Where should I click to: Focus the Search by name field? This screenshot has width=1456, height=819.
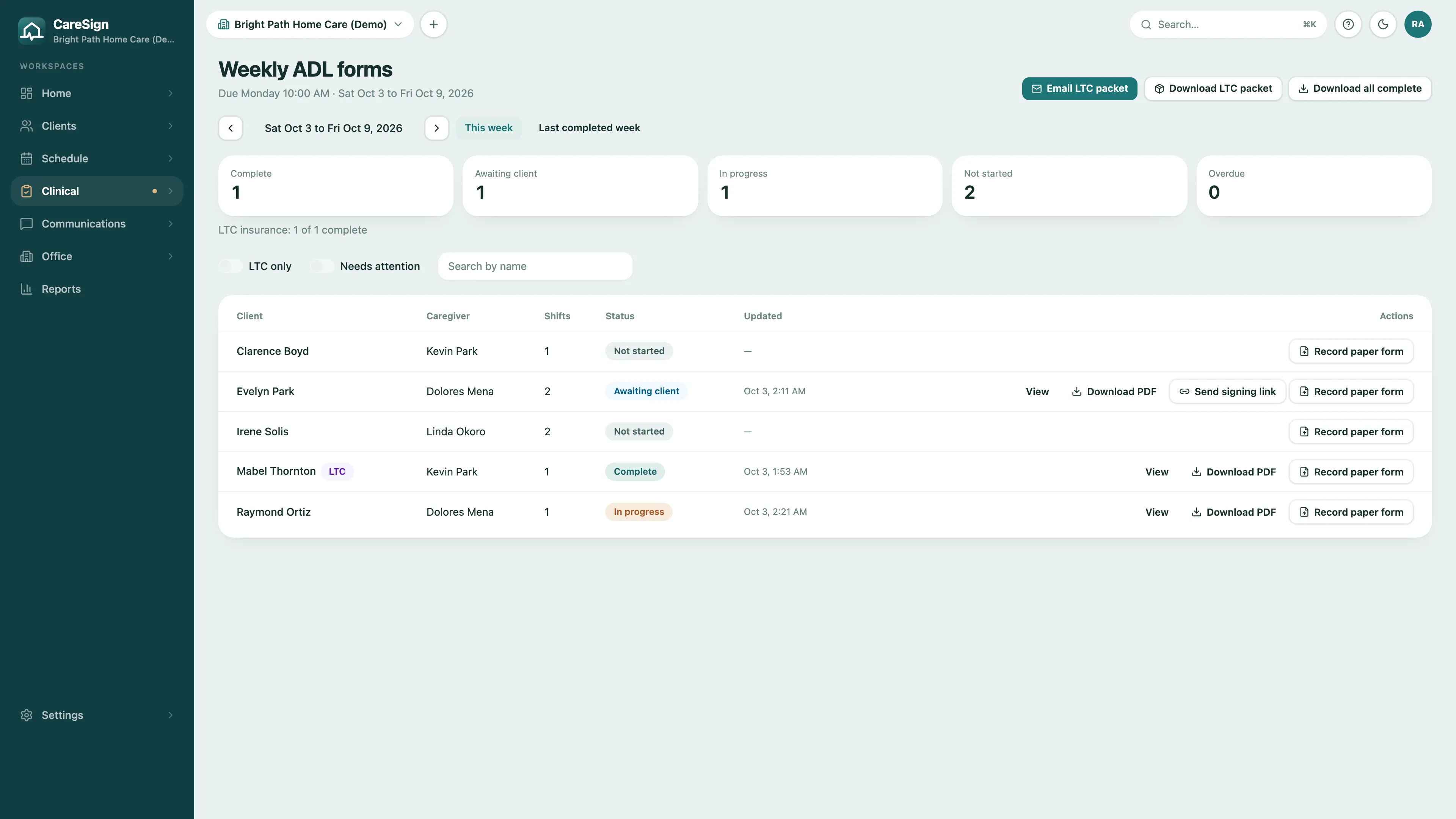coord(535,266)
